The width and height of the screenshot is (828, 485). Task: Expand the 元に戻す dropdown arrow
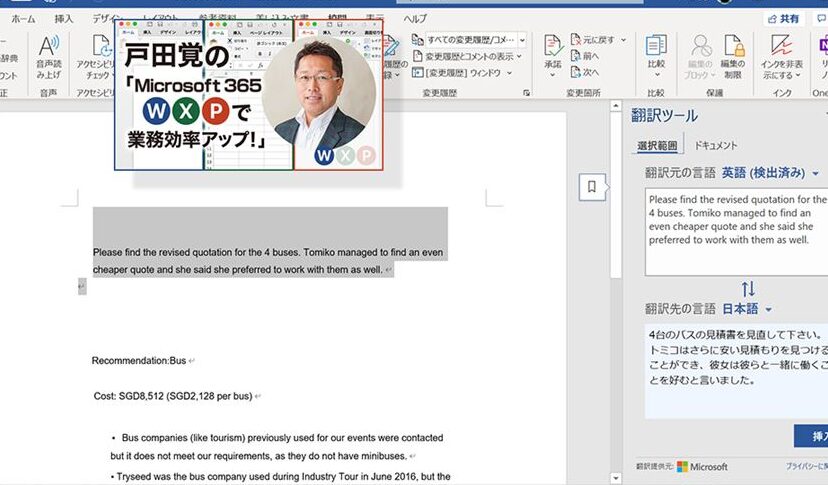pyautogui.click(x=624, y=40)
